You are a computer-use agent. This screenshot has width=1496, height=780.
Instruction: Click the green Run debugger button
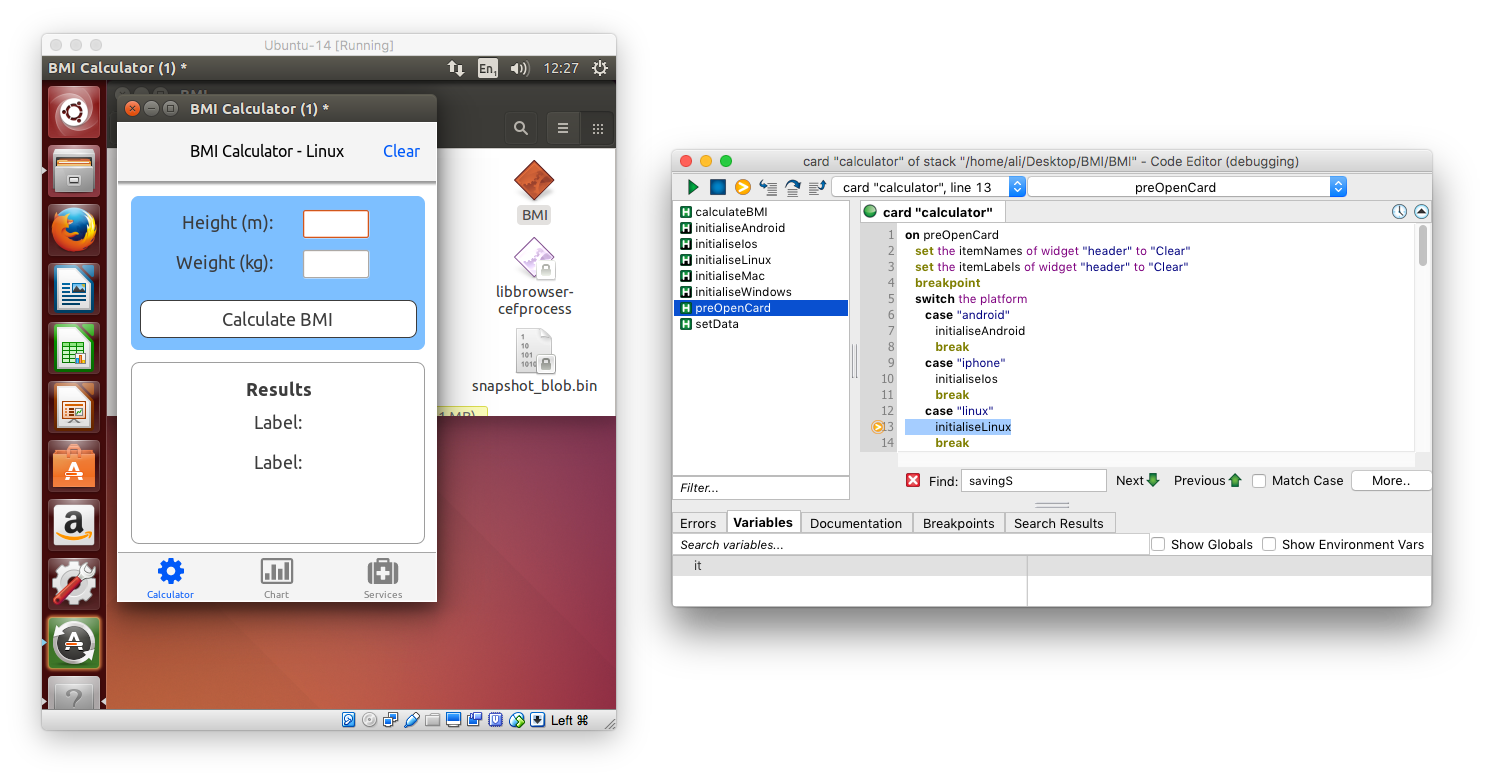(693, 187)
